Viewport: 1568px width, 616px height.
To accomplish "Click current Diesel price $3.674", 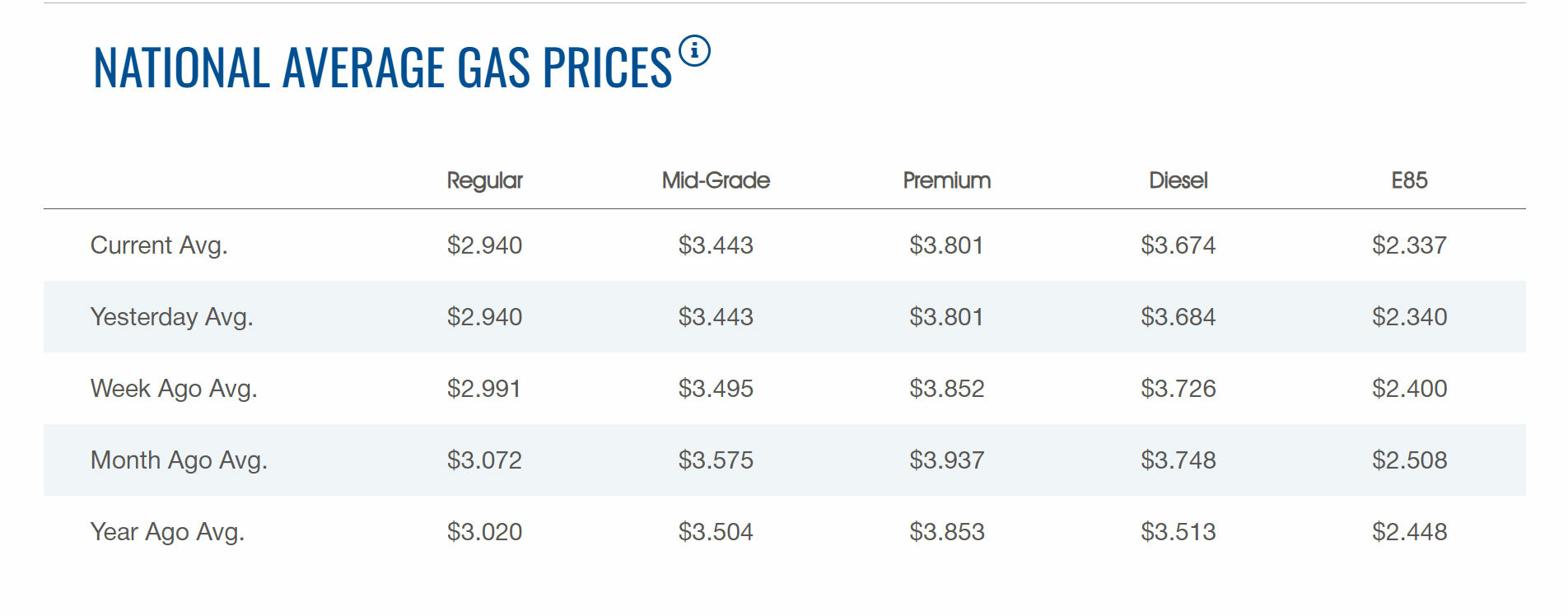I will pos(1178,245).
